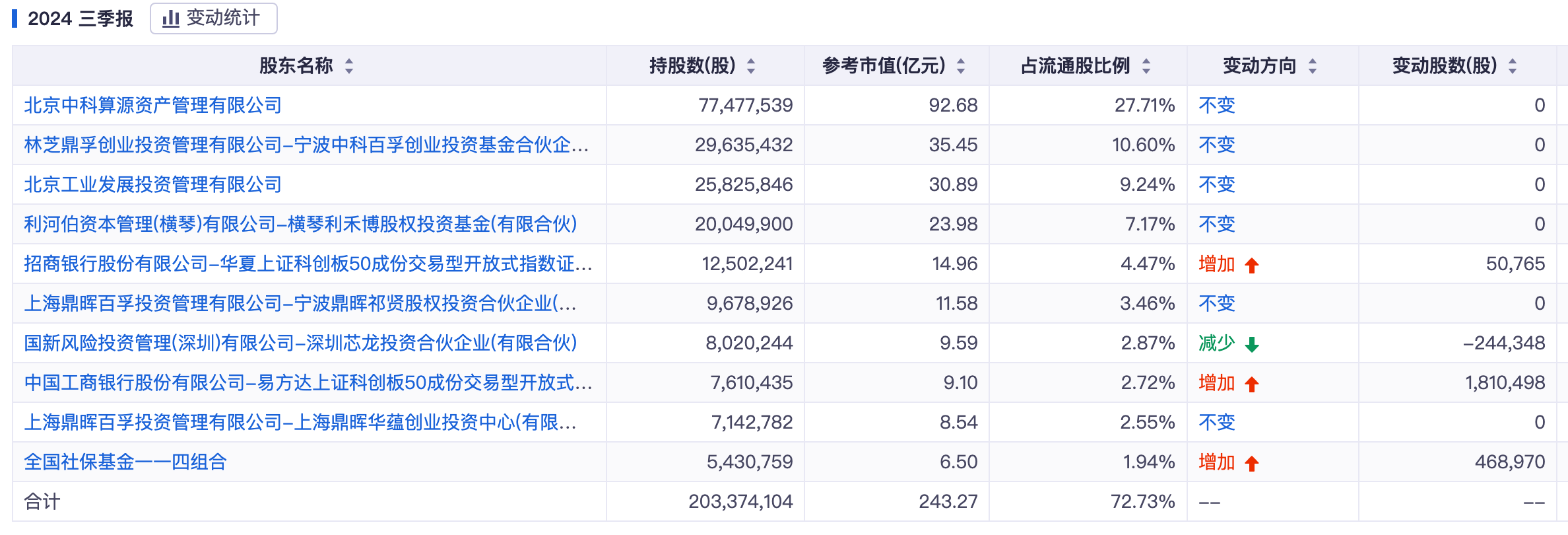Open 上海鼎晖百孚-上海鼎晖华蕴创业投资 link
Viewport: 1568px width, 535px height.
(301, 422)
